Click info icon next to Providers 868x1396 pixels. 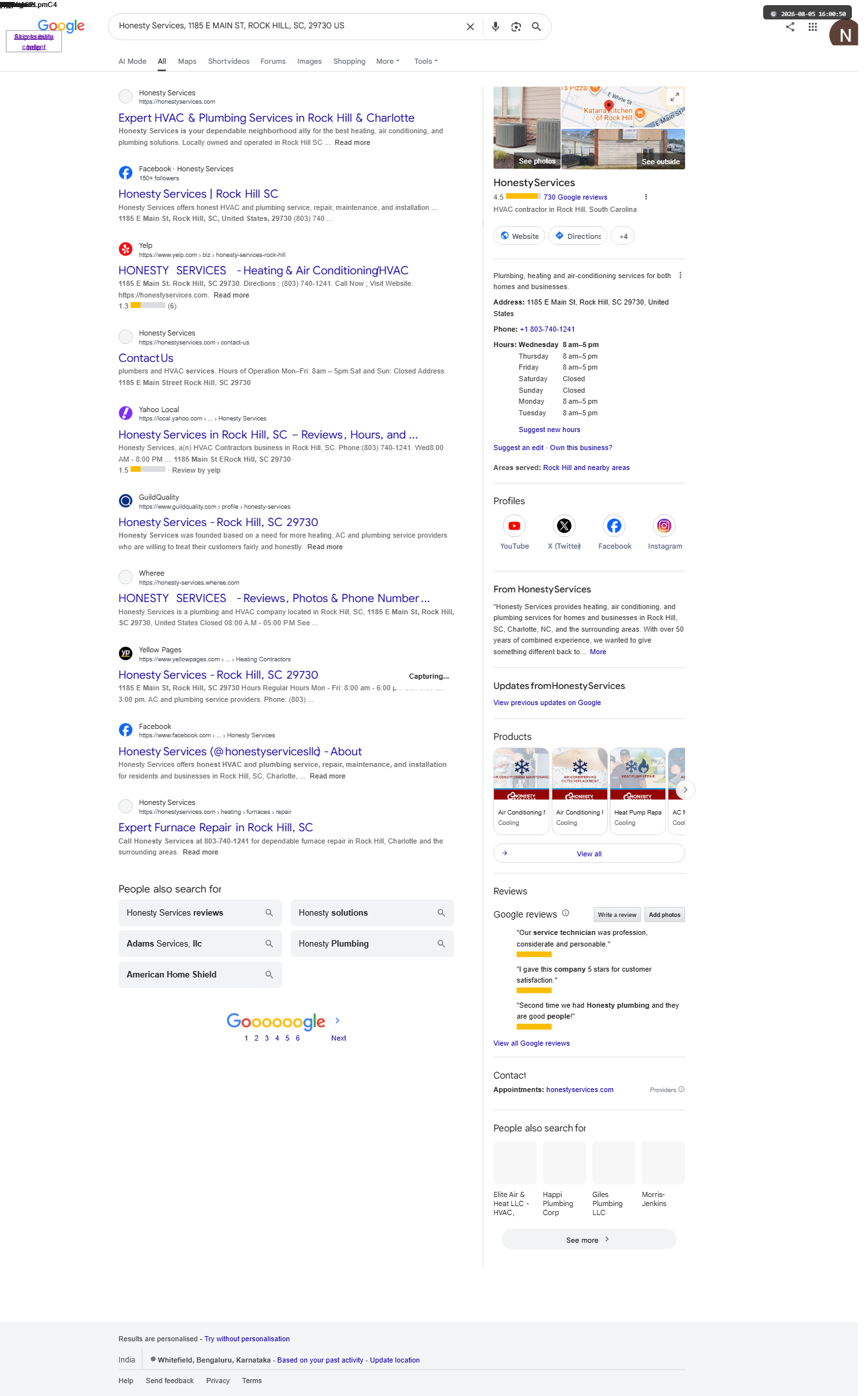click(x=681, y=1089)
